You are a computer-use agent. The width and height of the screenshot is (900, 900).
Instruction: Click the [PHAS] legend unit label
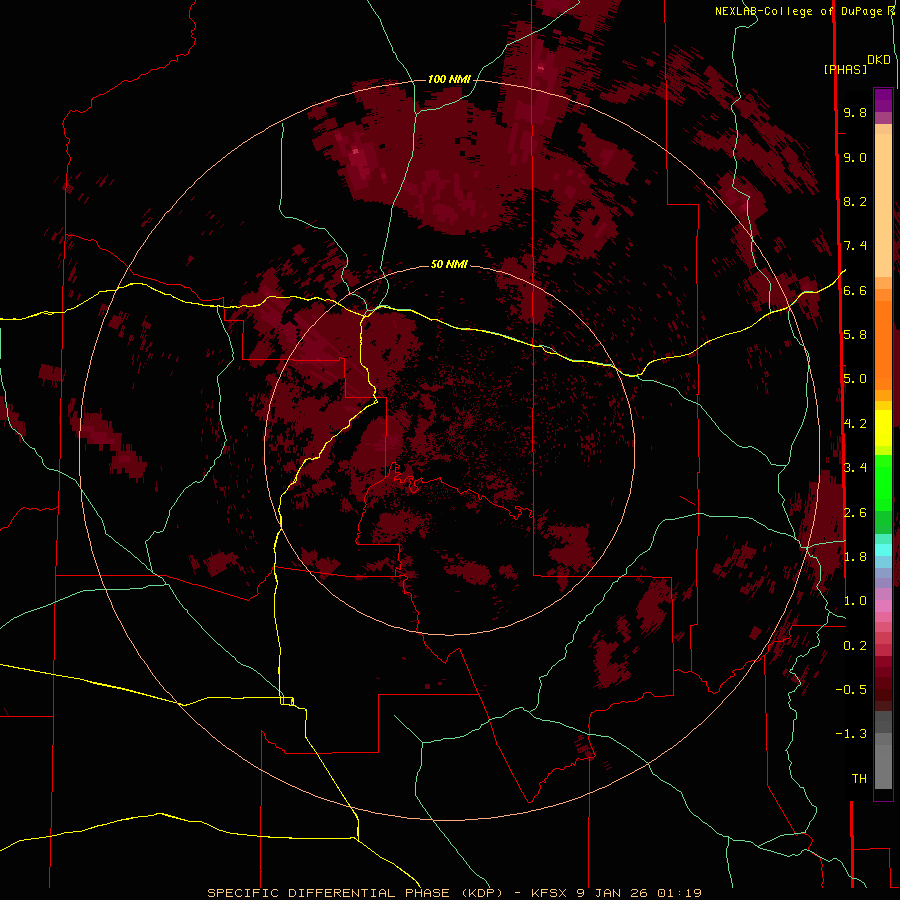coord(845,70)
